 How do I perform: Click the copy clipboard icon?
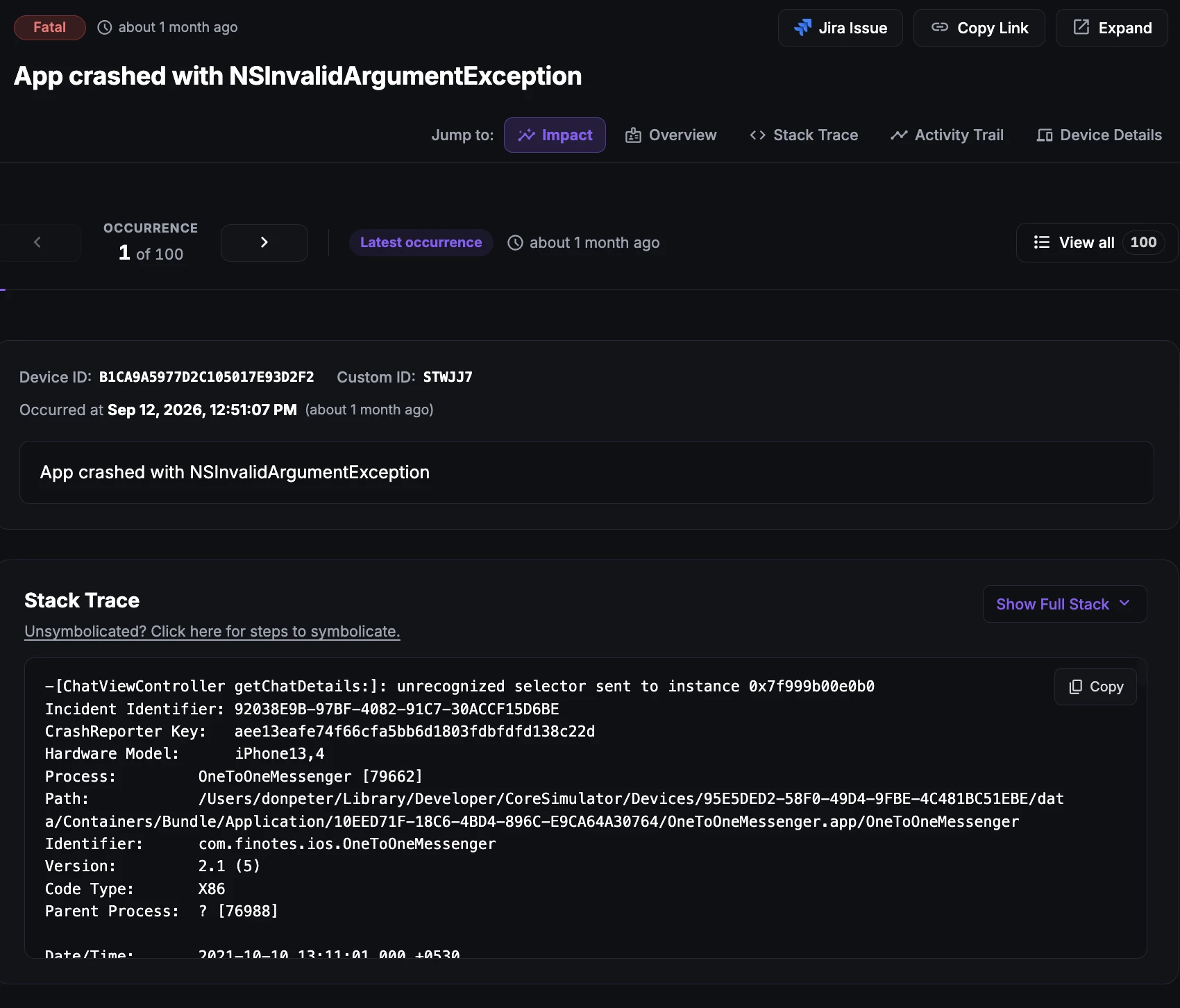click(1075, 687)
